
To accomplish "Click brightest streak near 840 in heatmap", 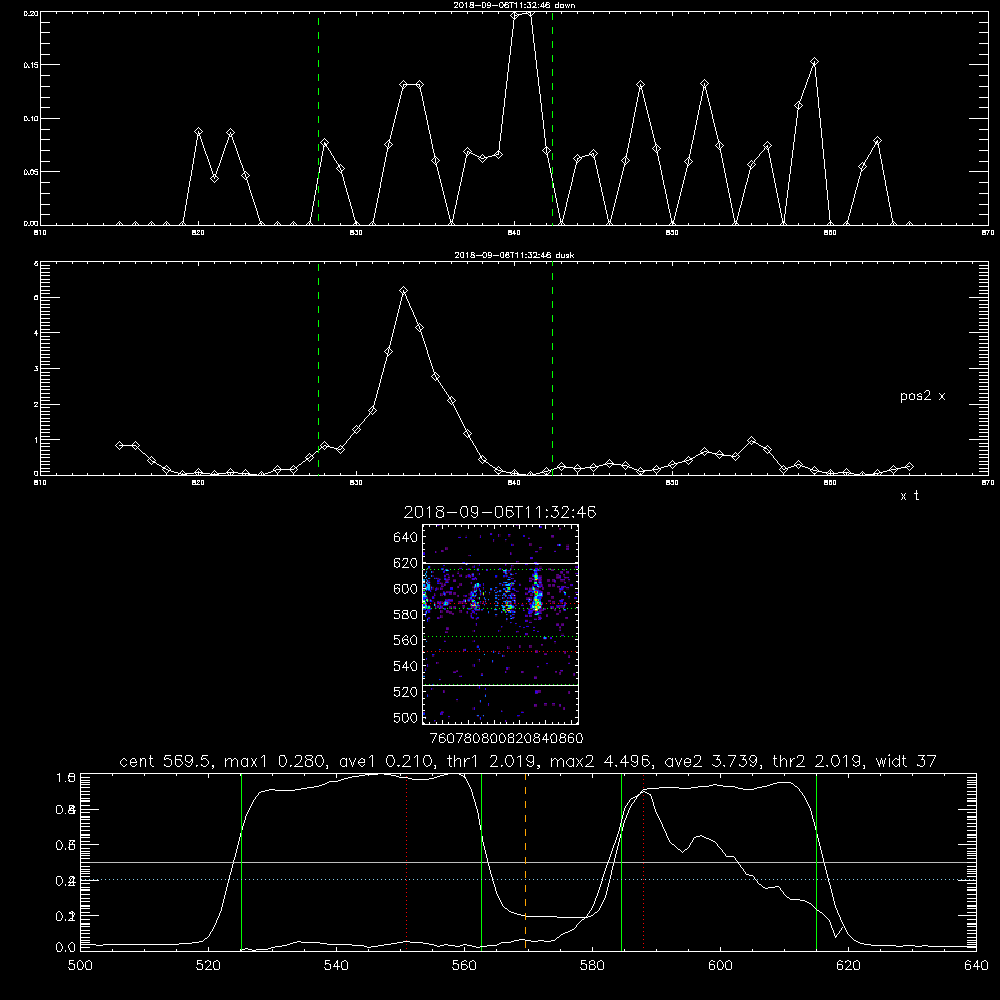I will click(536, 593).
